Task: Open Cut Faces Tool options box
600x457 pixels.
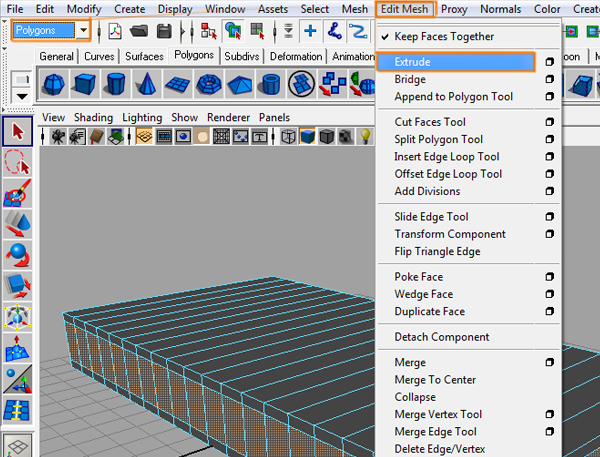Action: [549, 122]
